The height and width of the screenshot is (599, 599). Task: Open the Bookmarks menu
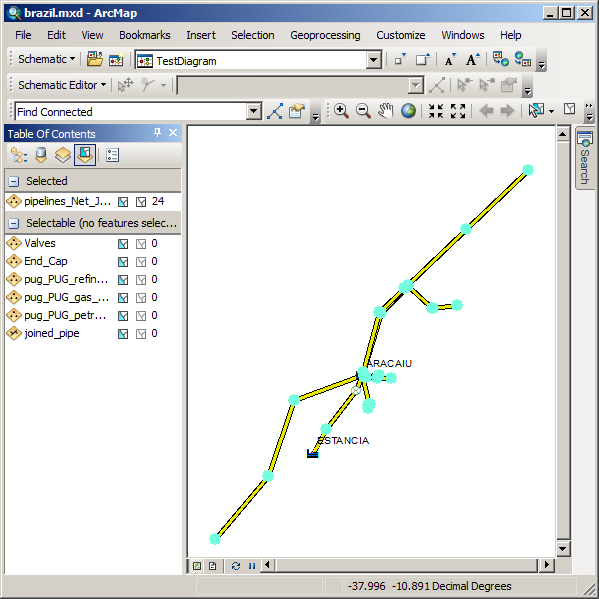tap(144, 35)
